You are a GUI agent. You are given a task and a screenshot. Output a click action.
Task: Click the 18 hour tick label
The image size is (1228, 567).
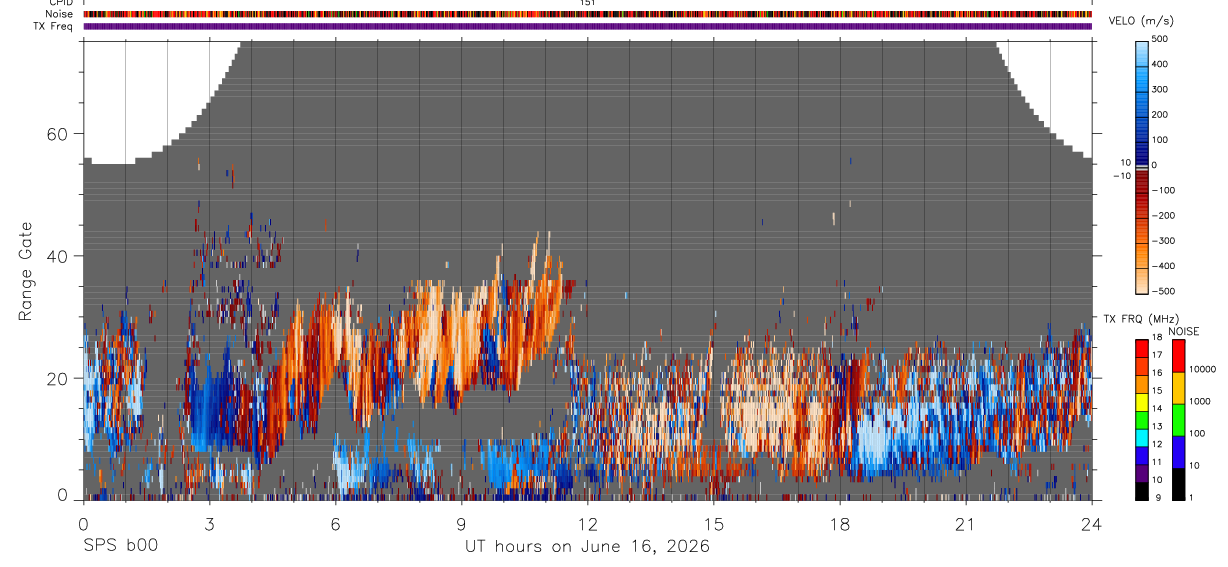840,524
